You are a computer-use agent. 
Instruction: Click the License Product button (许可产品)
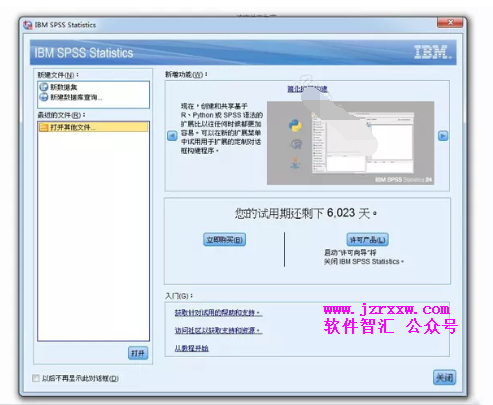click(x=367, y=240)
